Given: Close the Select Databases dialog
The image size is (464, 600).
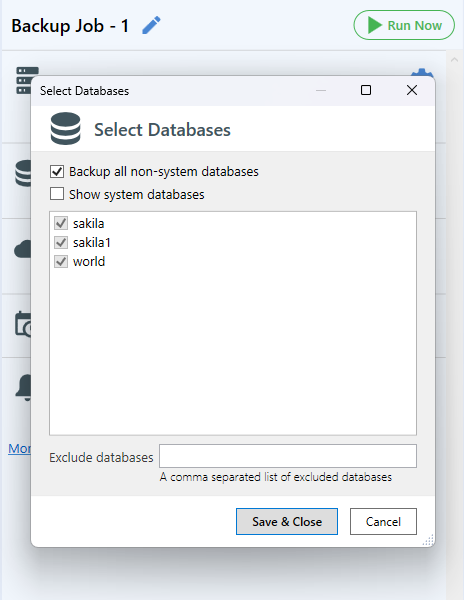Looking at the screenshot, I should click(x=412, y=90).
